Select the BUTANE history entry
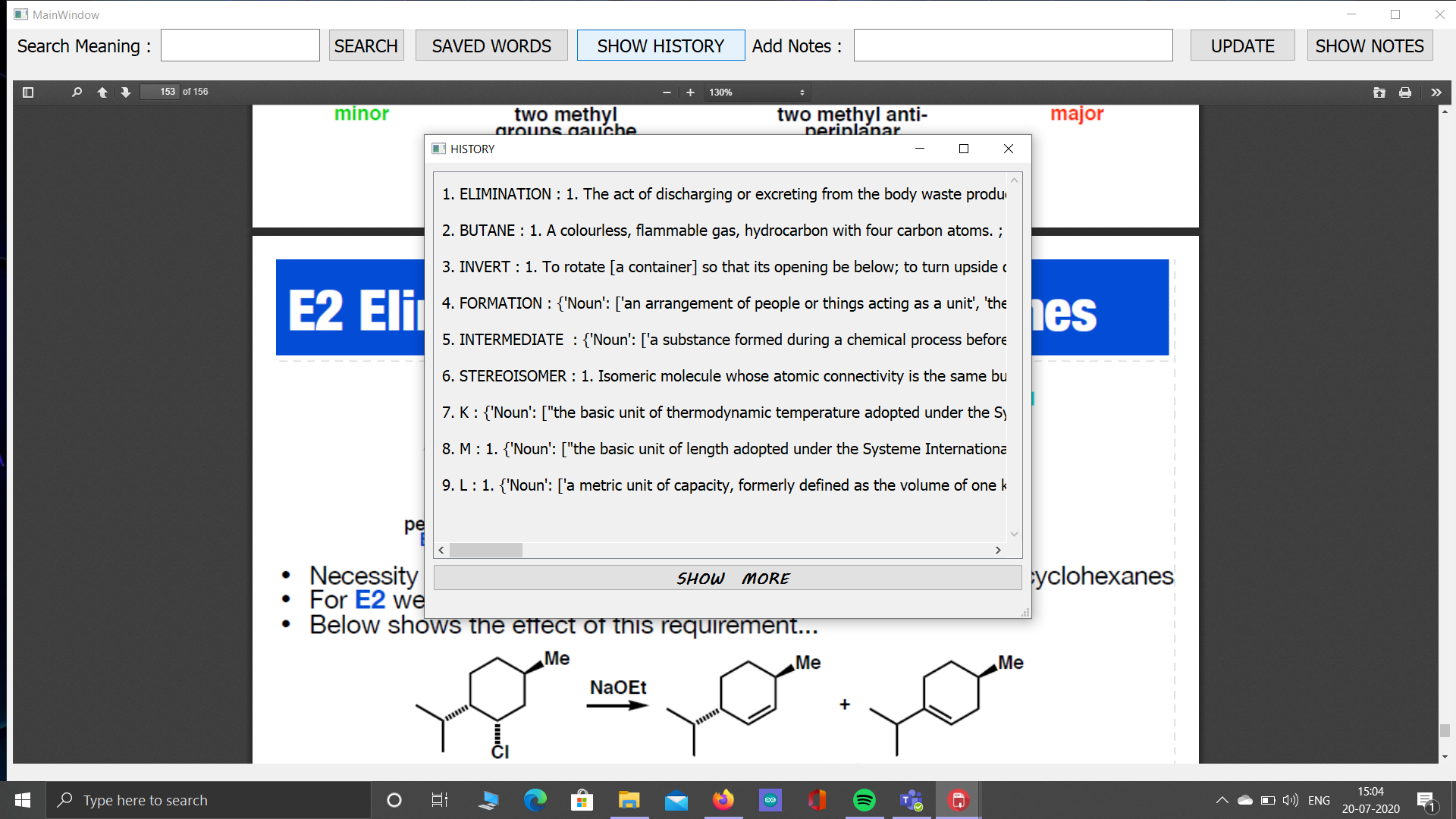 click(720, 231)
